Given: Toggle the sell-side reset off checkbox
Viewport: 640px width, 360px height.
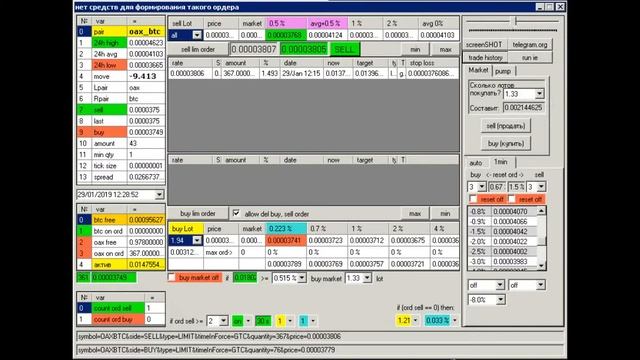Looking at the screenshot, I should coord(512,199).
